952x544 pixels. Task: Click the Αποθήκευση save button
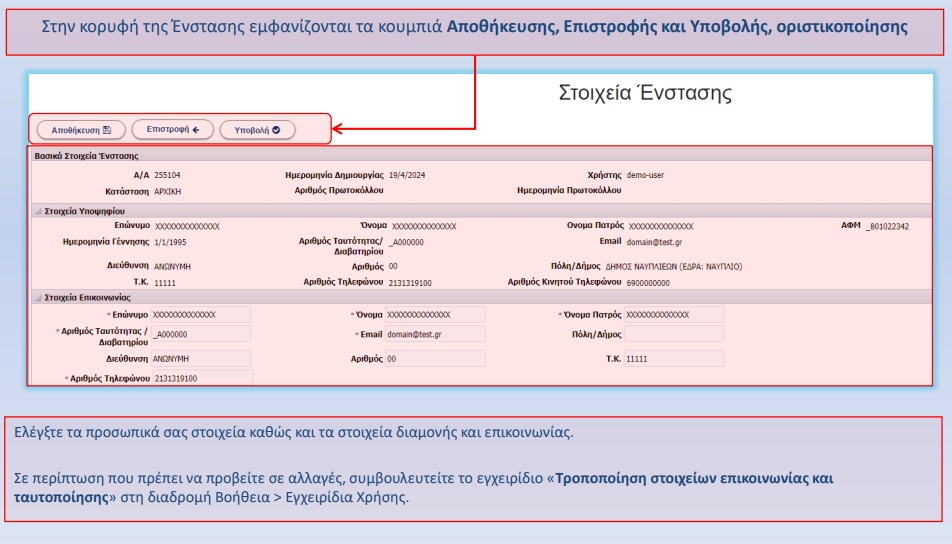click(x=81, y=129)
